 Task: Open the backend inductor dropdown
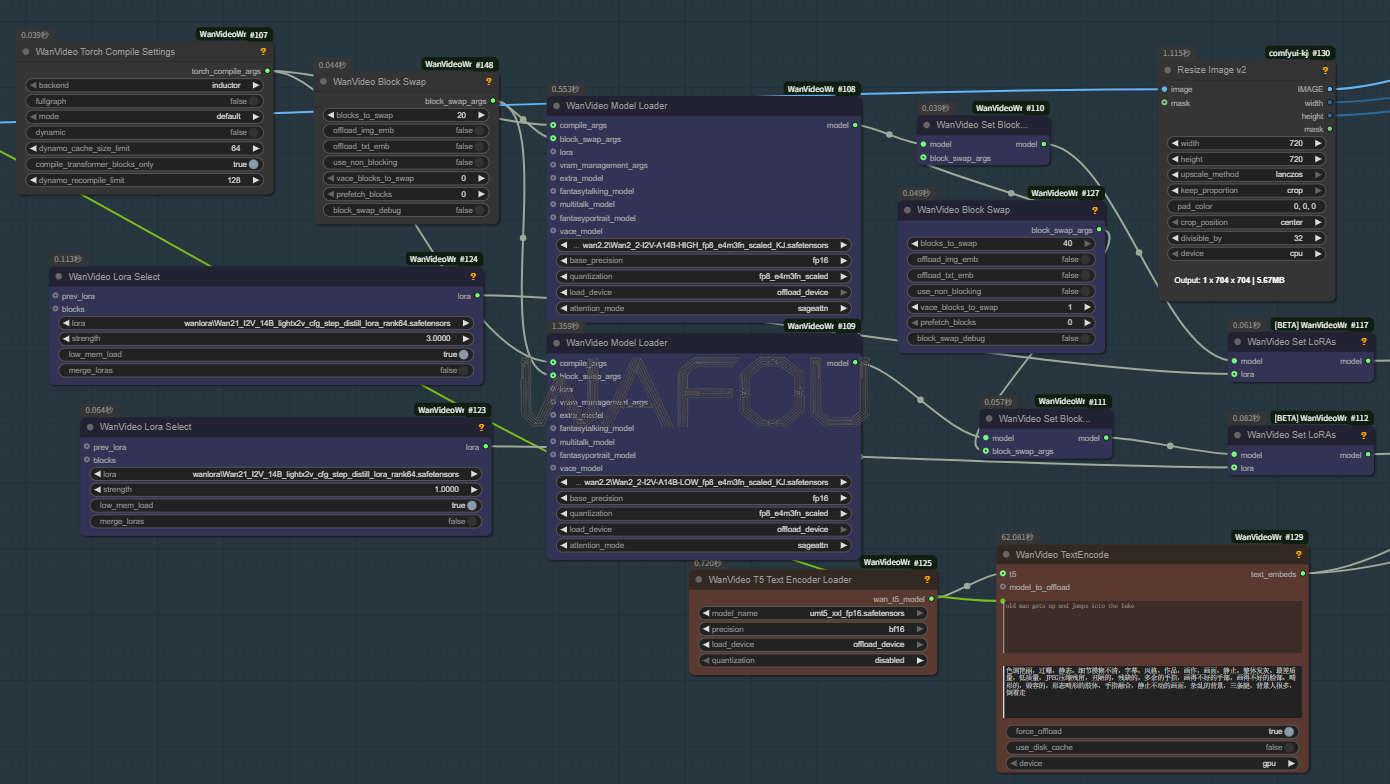click(144, 85)
